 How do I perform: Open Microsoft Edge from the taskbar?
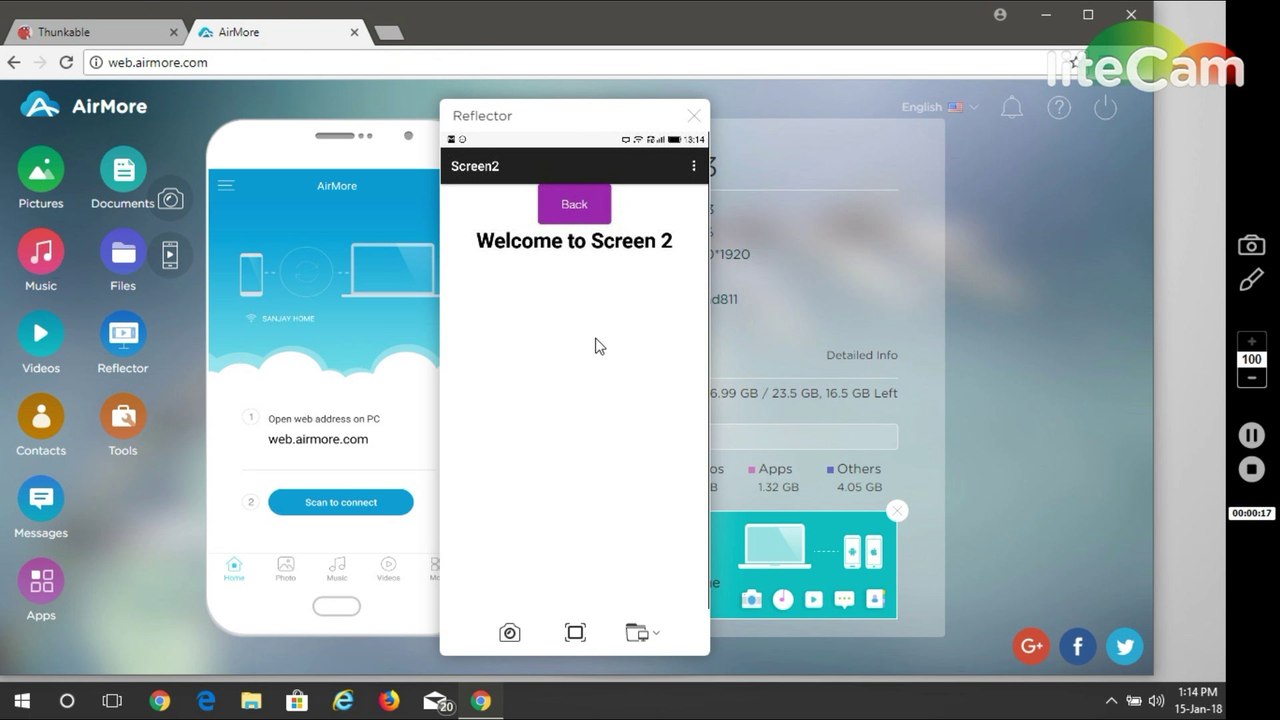(x=206, y=701)
